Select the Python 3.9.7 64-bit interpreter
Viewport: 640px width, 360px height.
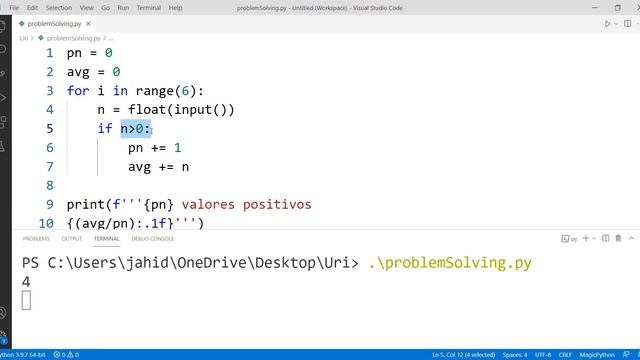pyautogui.click(x=23, y=355)
